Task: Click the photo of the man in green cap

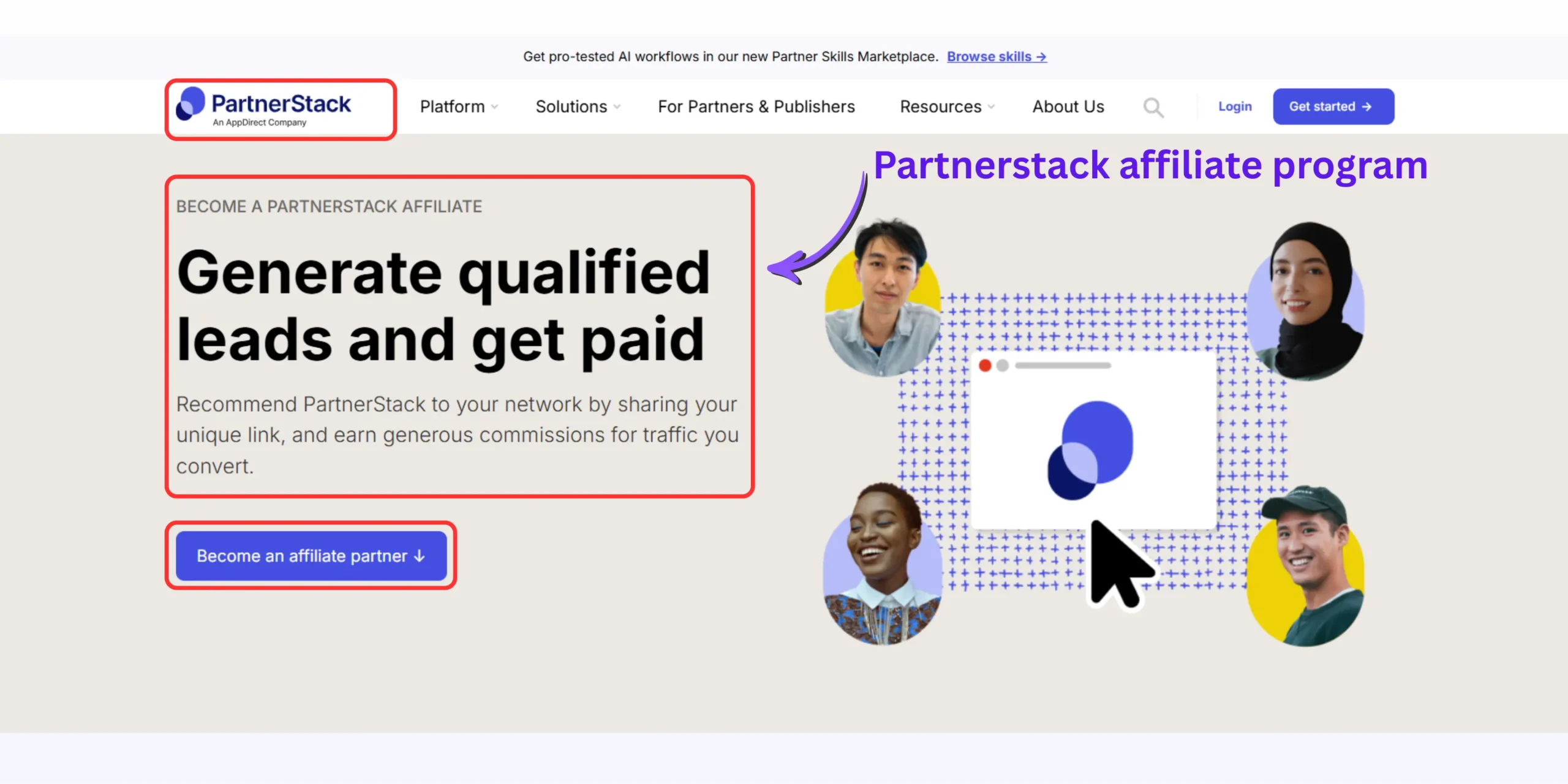Action: [x=1306, y=566]
